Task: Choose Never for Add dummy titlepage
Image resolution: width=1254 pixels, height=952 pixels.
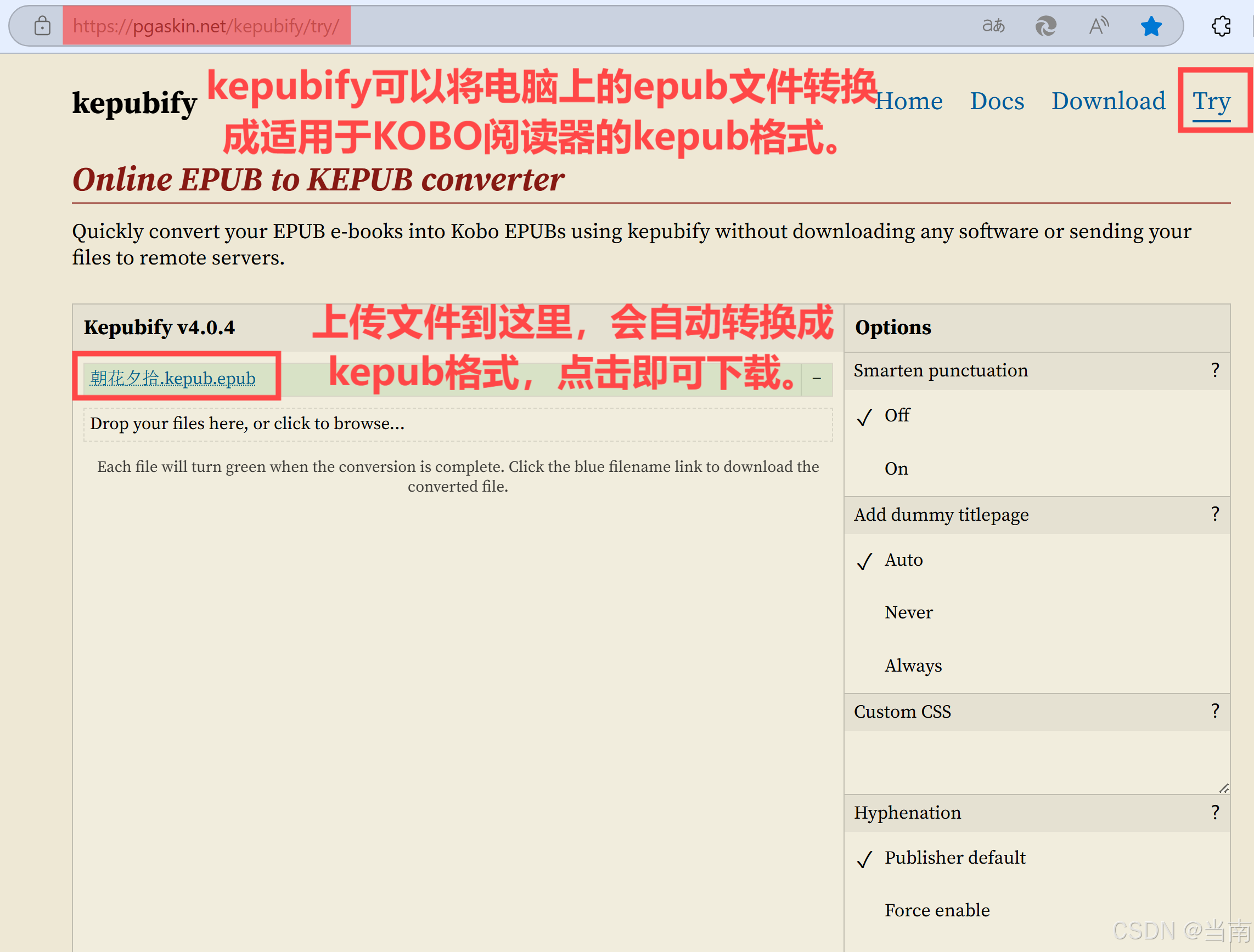Action: [x=908, y=612]
